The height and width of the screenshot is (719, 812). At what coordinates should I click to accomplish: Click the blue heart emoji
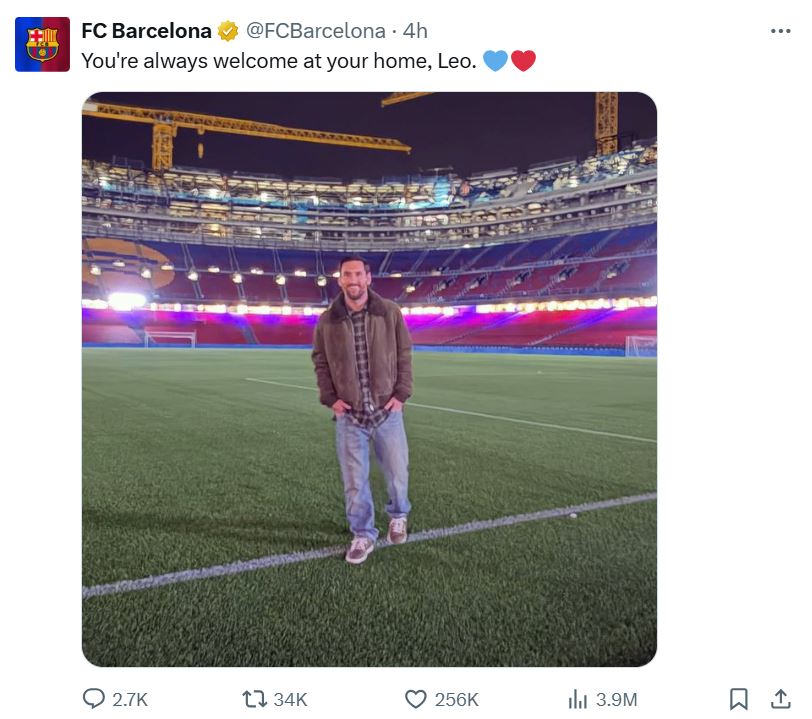495,61
